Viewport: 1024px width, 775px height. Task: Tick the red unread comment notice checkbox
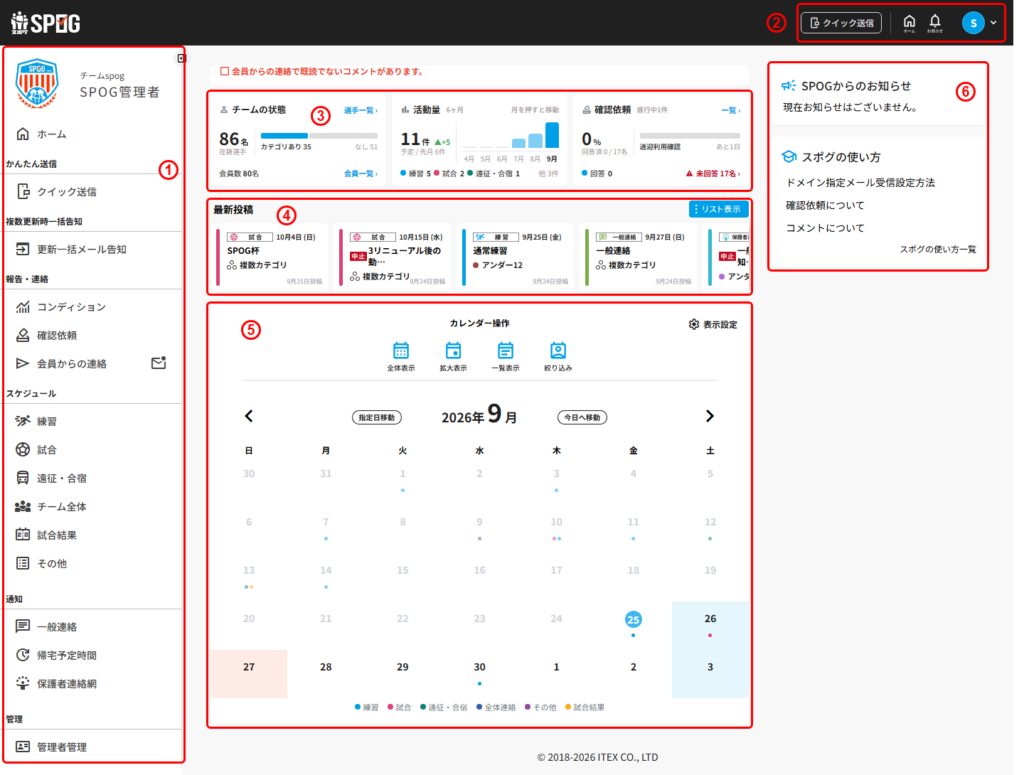point(224,71)
